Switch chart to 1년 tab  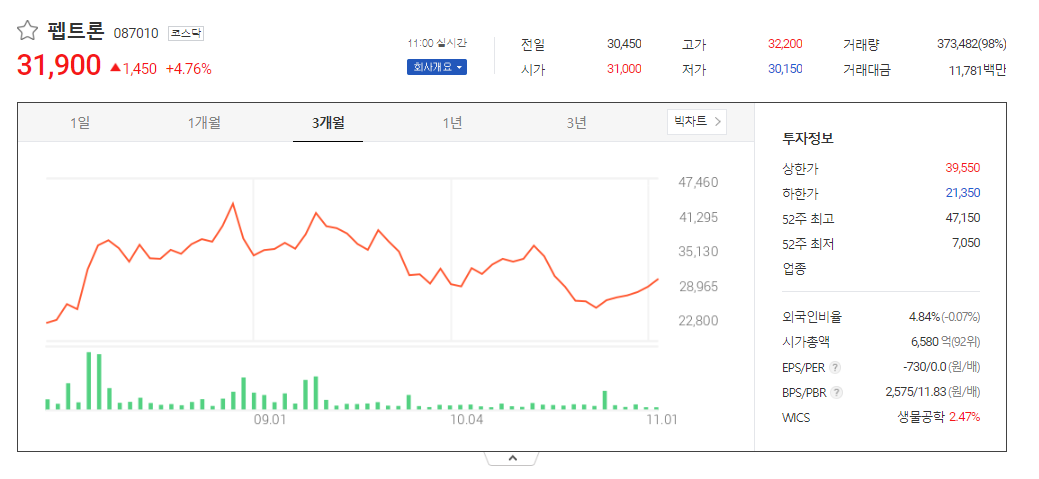point(452,123)
